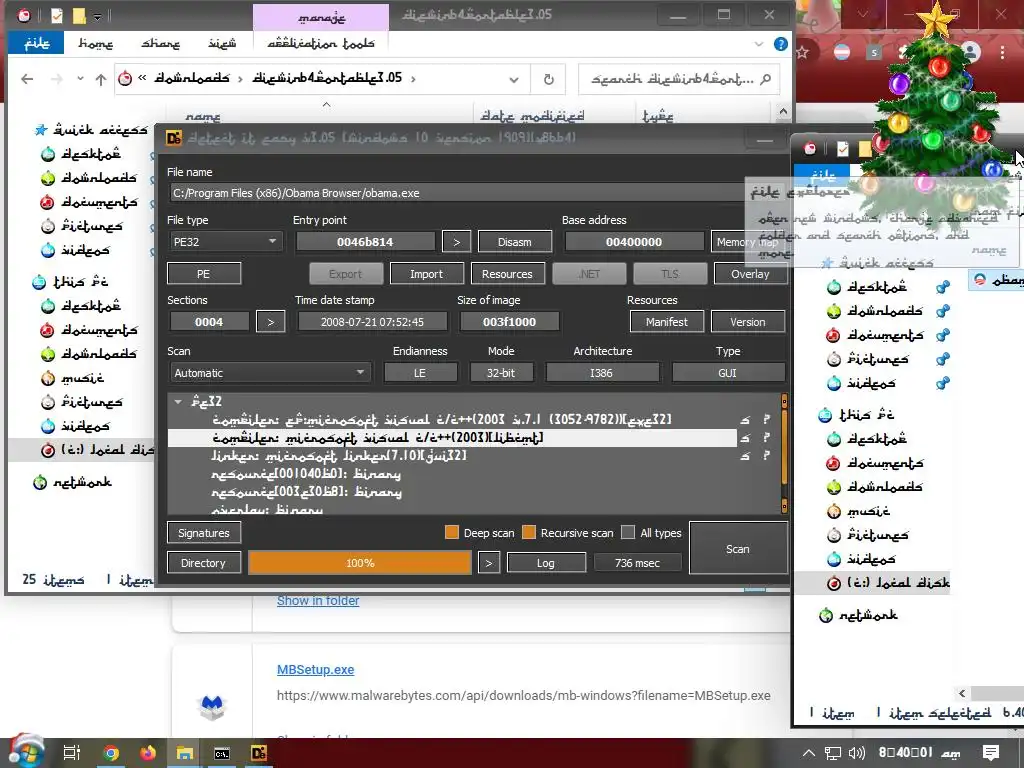Screen dimensions: 1024x768
Task: Click S button on EP compiler row
Action: click(745, 419)
